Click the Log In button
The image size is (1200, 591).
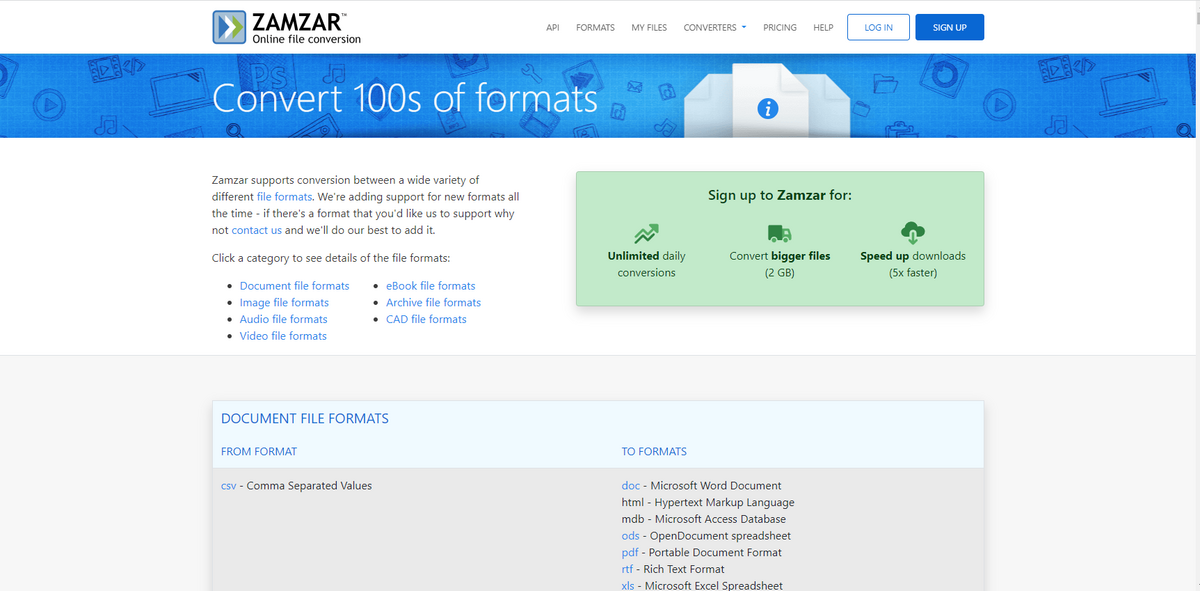(x=878, y=27)
